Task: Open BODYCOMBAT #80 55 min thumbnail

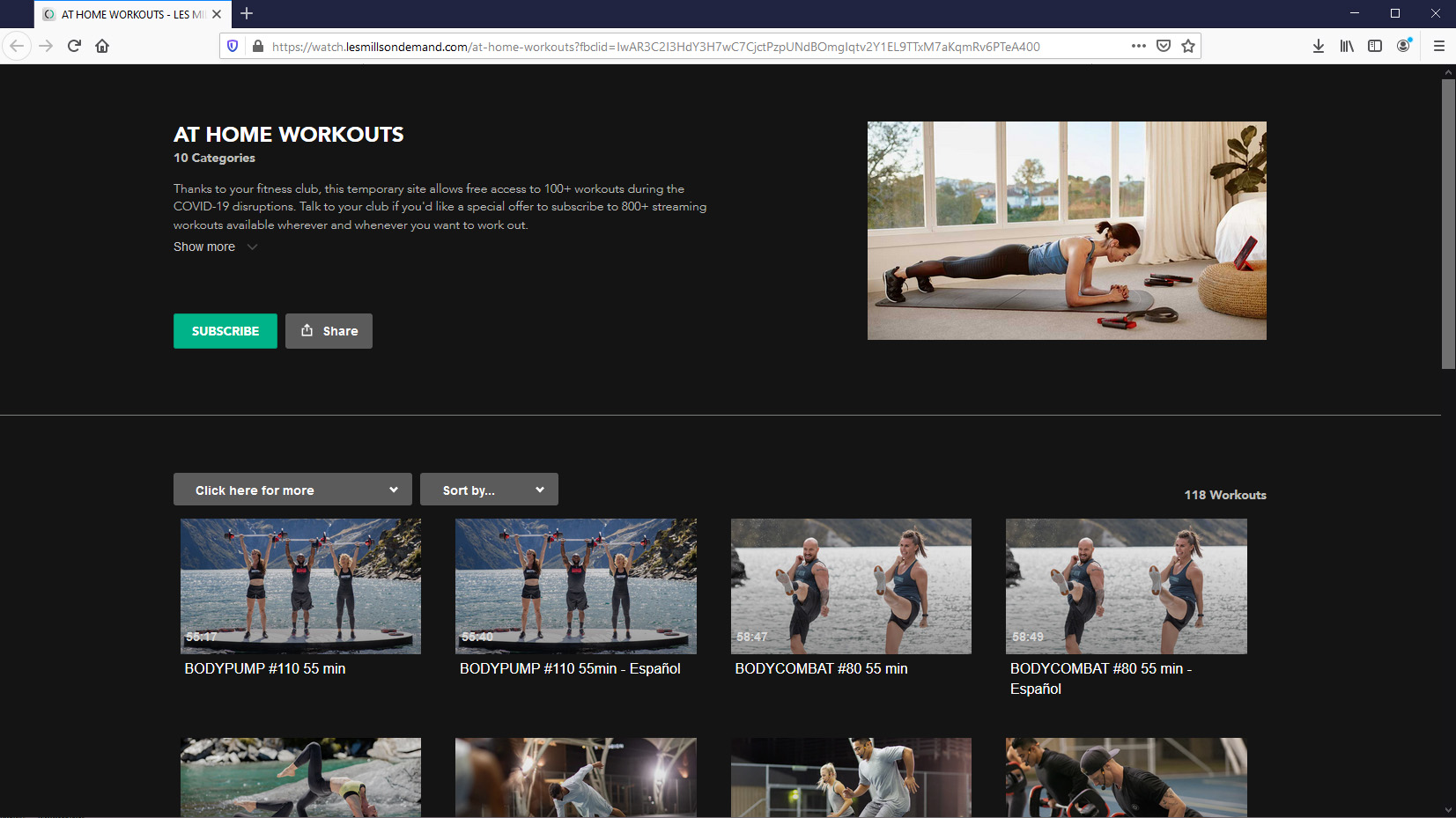Action: [851, 586]
